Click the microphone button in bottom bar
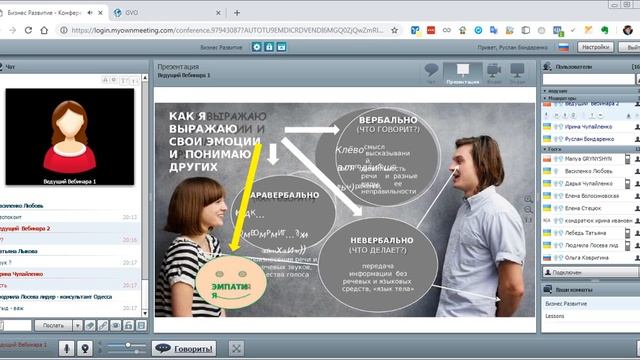This screenshot has width=640, height=360. point(67,348)
